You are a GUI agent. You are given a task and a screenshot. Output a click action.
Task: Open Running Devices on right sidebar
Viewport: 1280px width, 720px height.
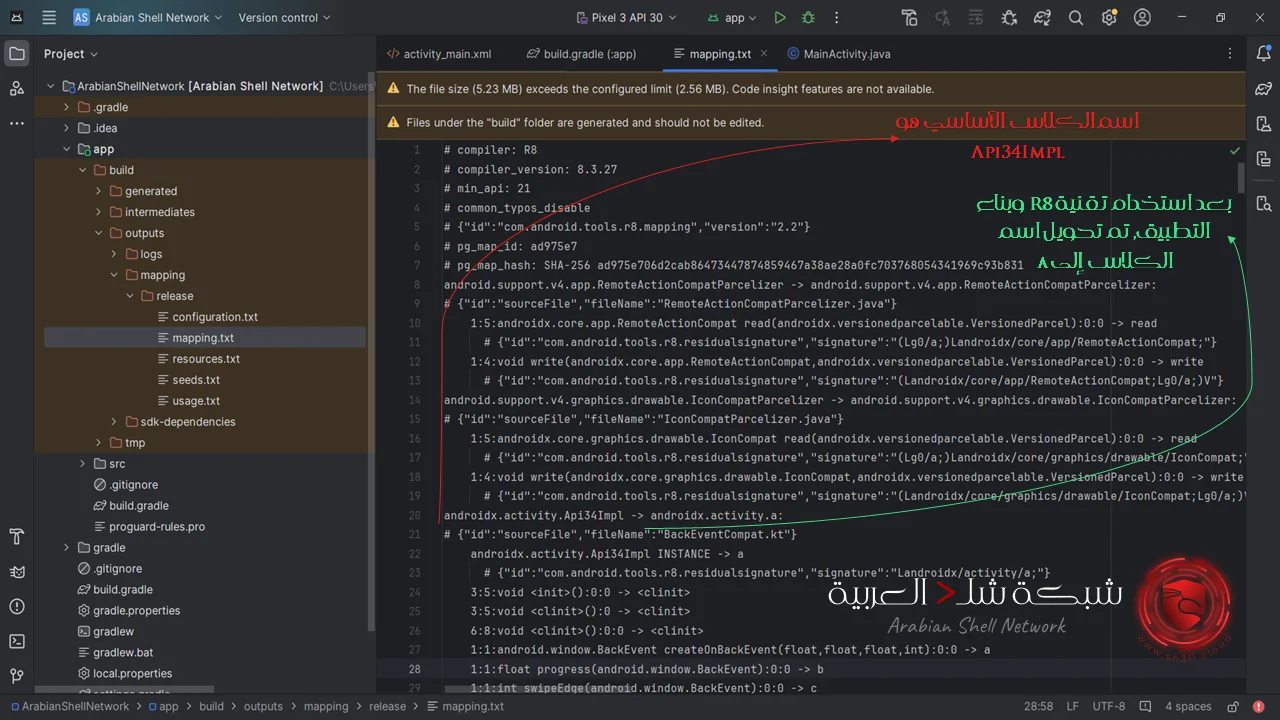point(1263,159)
